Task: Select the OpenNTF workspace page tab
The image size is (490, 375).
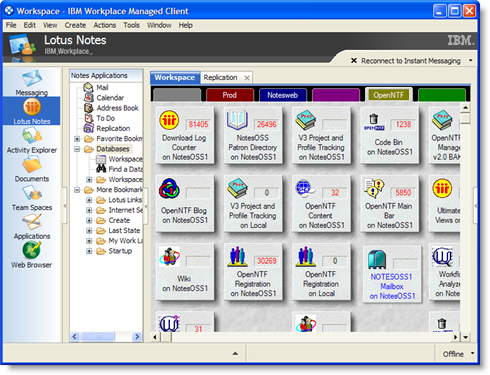Action: tap(389, 95)
